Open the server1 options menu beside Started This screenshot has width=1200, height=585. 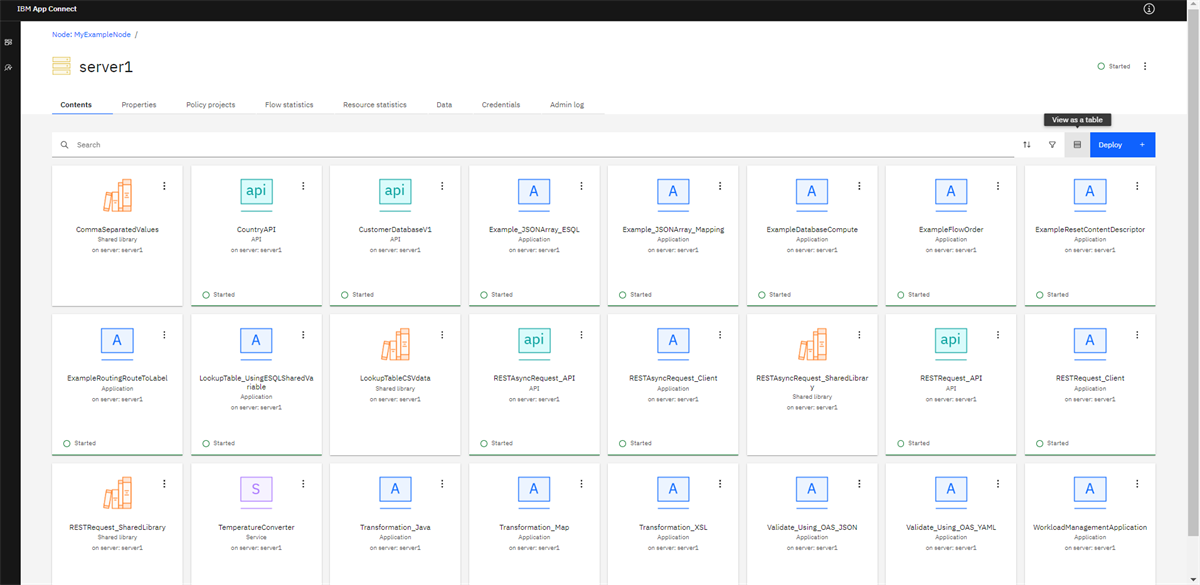click(x=1145, y=65)
